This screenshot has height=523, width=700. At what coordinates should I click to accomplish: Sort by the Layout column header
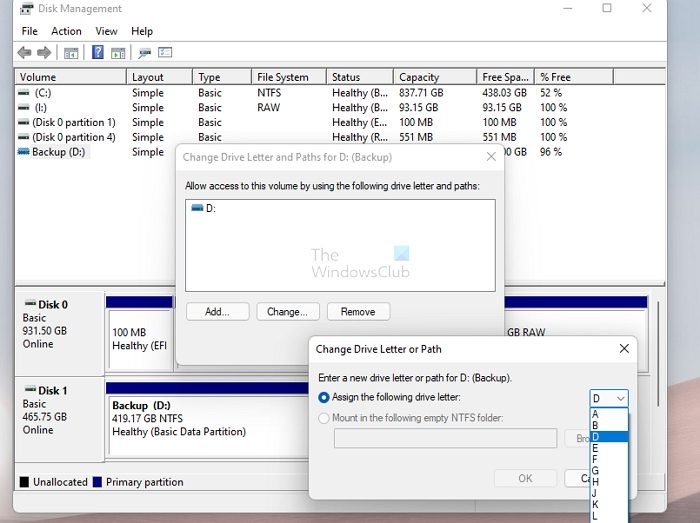coord(159,77)
